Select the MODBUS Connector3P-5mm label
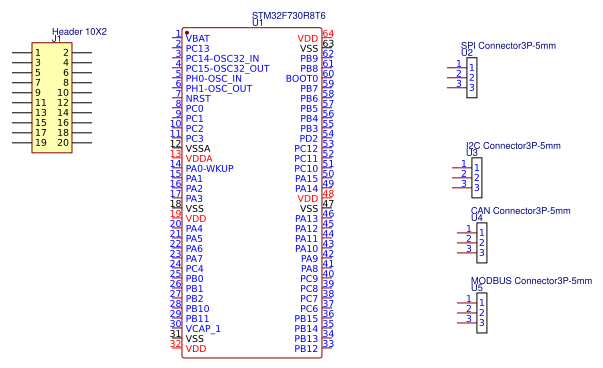The height and width of the screenshot is (368, 603). click(531, 281)
